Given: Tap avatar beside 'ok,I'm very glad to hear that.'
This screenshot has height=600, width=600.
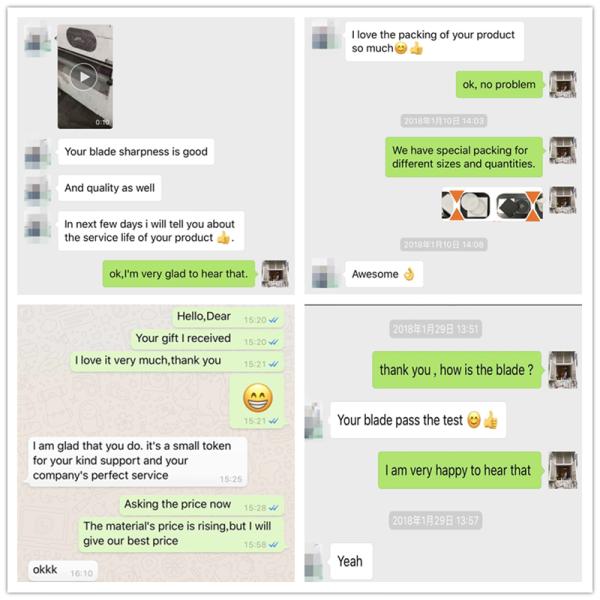Looking at the screenshot, I should pos(275,273).
